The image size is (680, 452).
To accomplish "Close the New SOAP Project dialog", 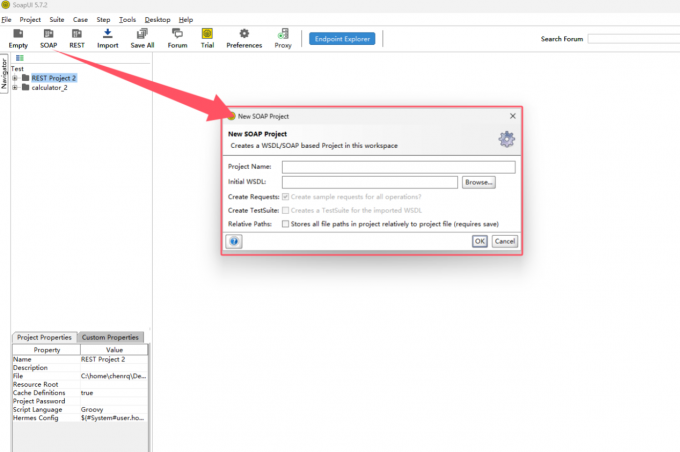I will pos(513,116).
